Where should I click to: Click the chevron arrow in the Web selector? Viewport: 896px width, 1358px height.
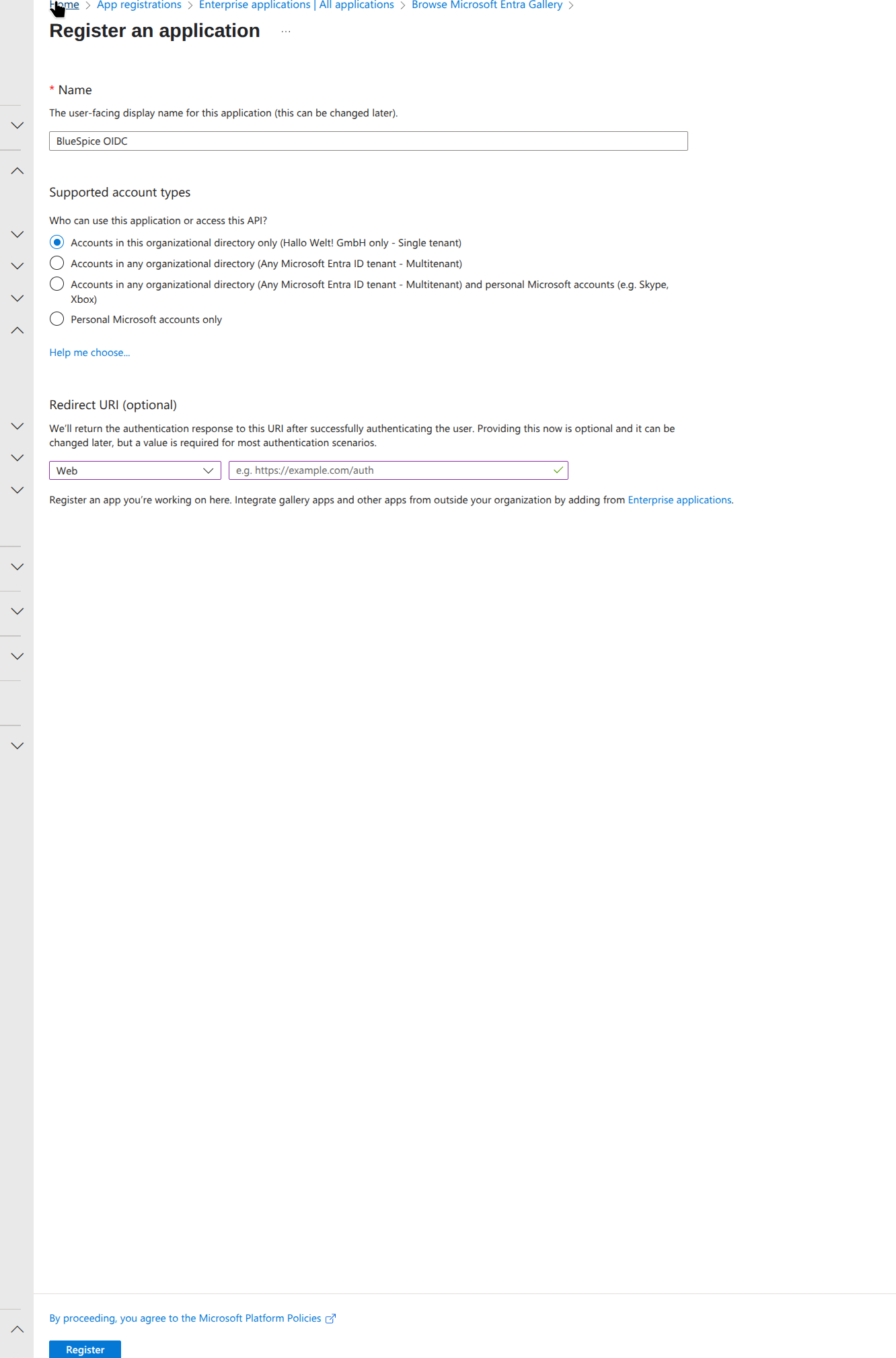coord(209,470)
